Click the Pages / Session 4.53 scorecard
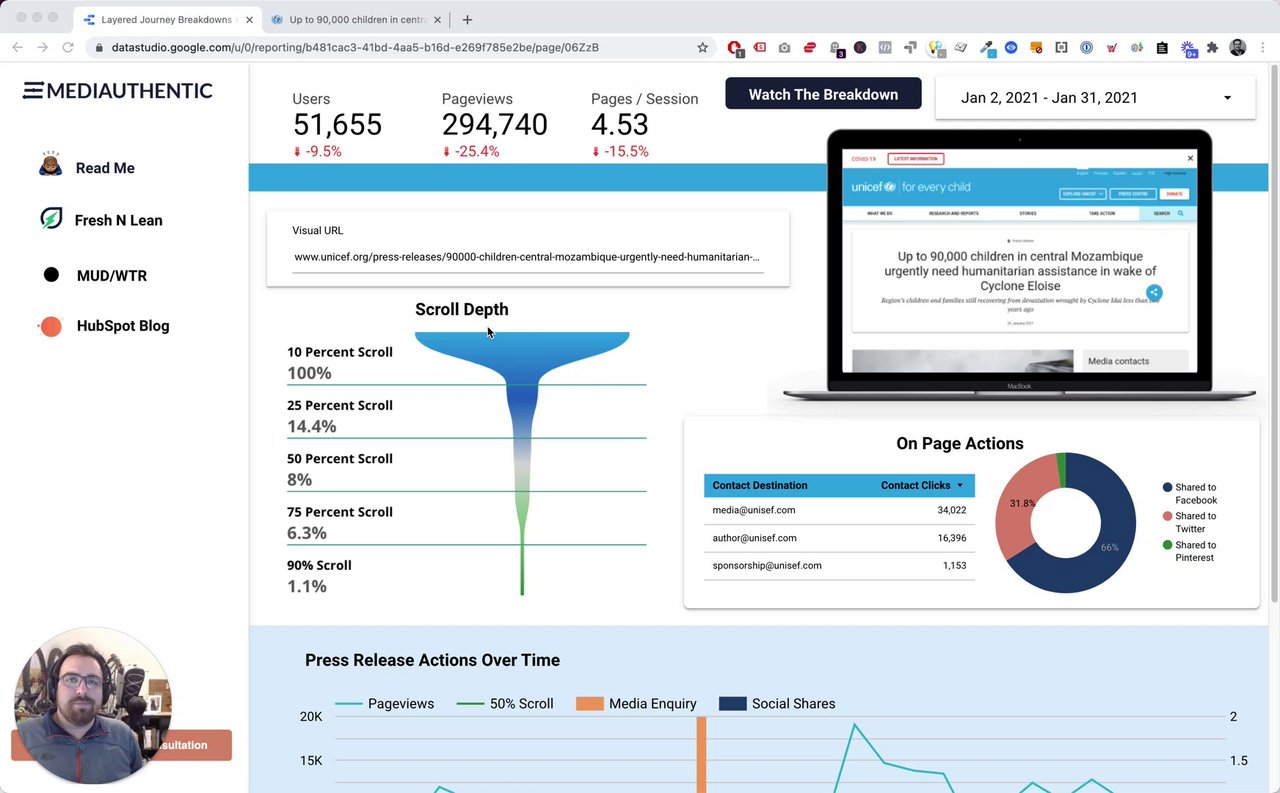Screen dimensions: 1280x793 [644, 125]
